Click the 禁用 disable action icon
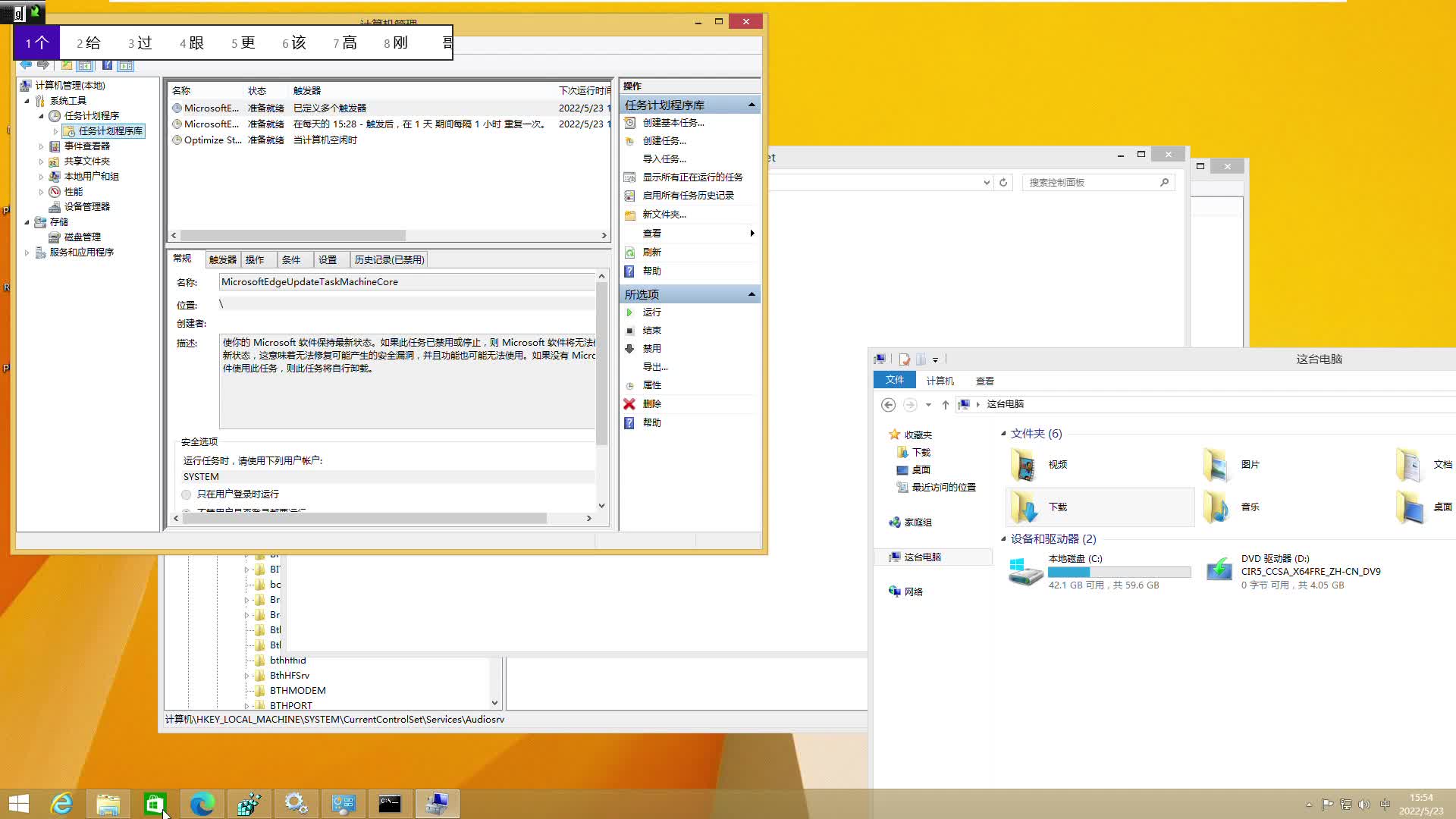Viewport: 1456px width, 819px height. pyautogui.click(x=629, y=348)
